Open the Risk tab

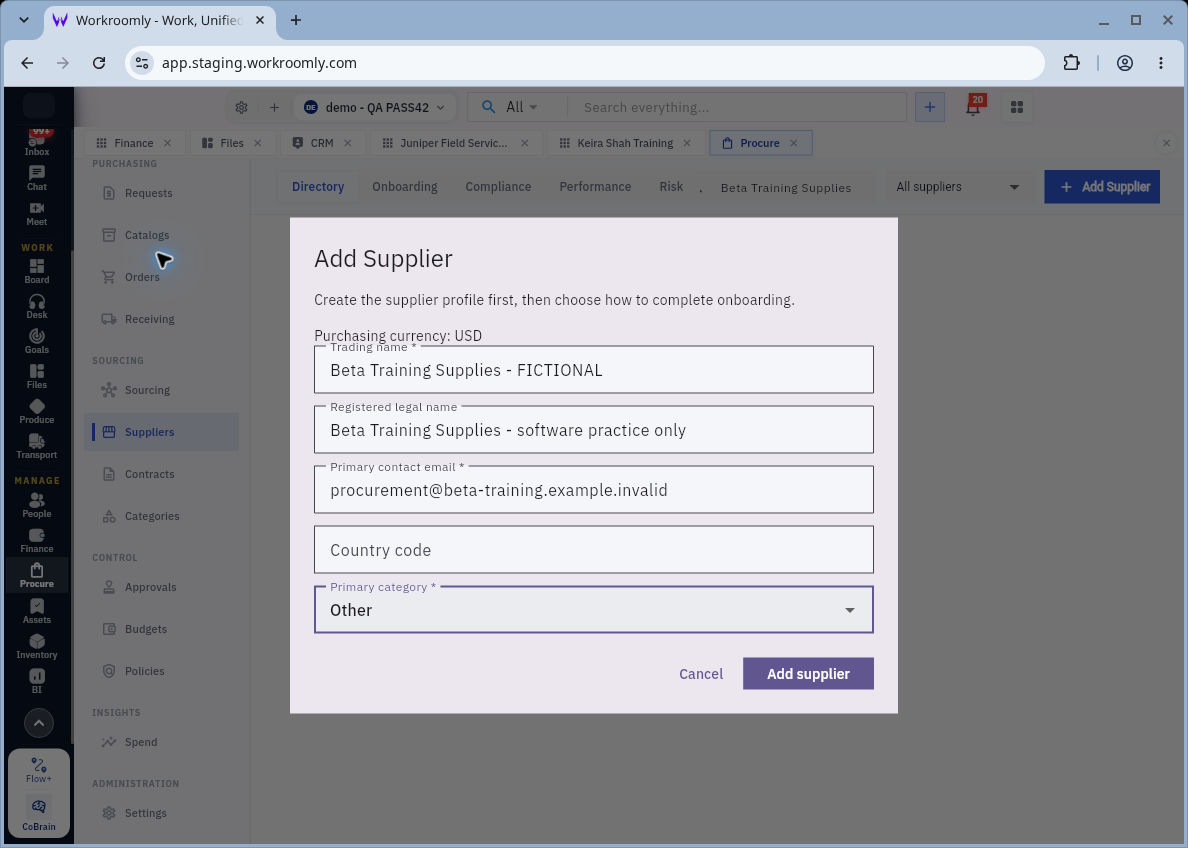[671, 186]
